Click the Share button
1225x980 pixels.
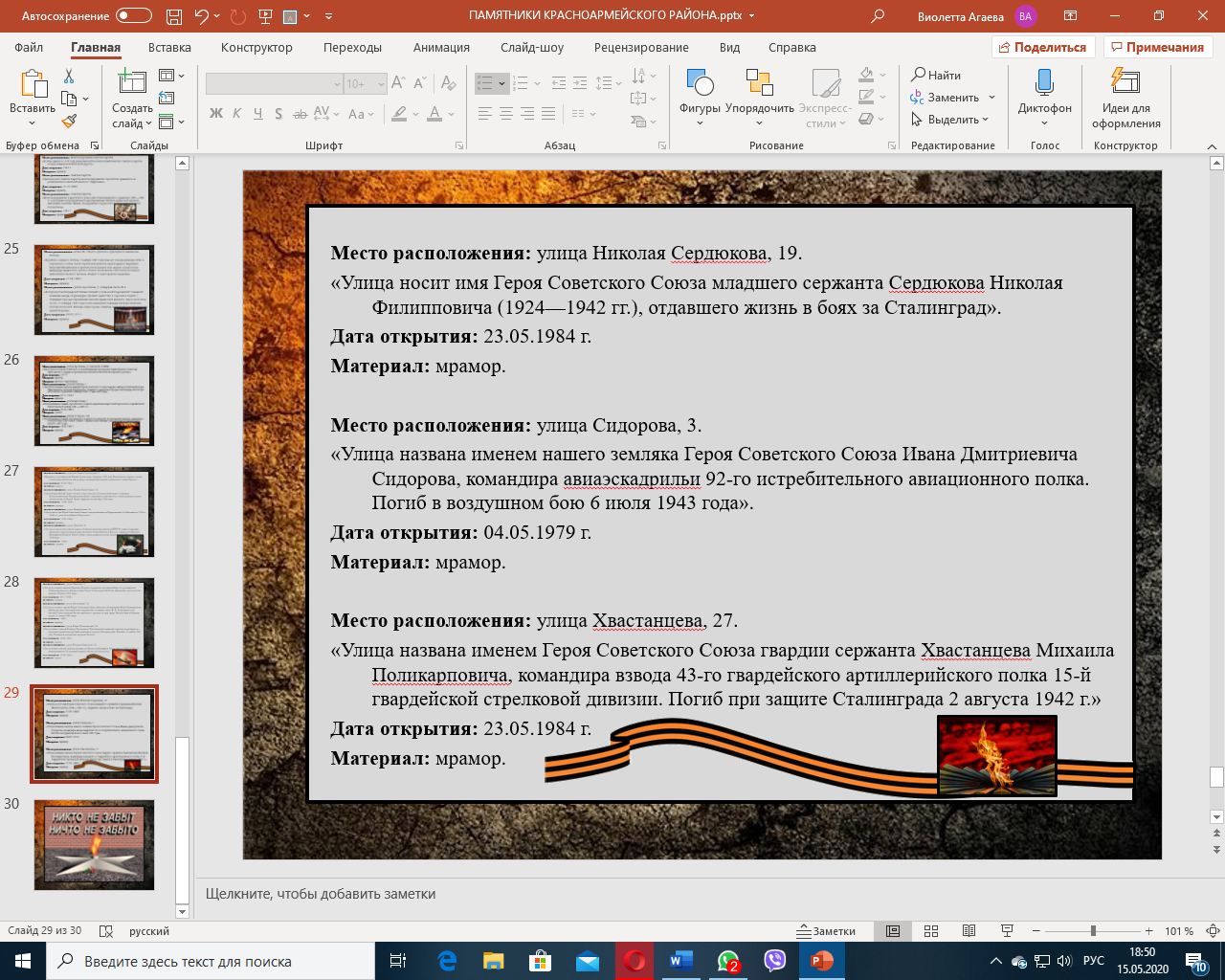[1042, 47]
